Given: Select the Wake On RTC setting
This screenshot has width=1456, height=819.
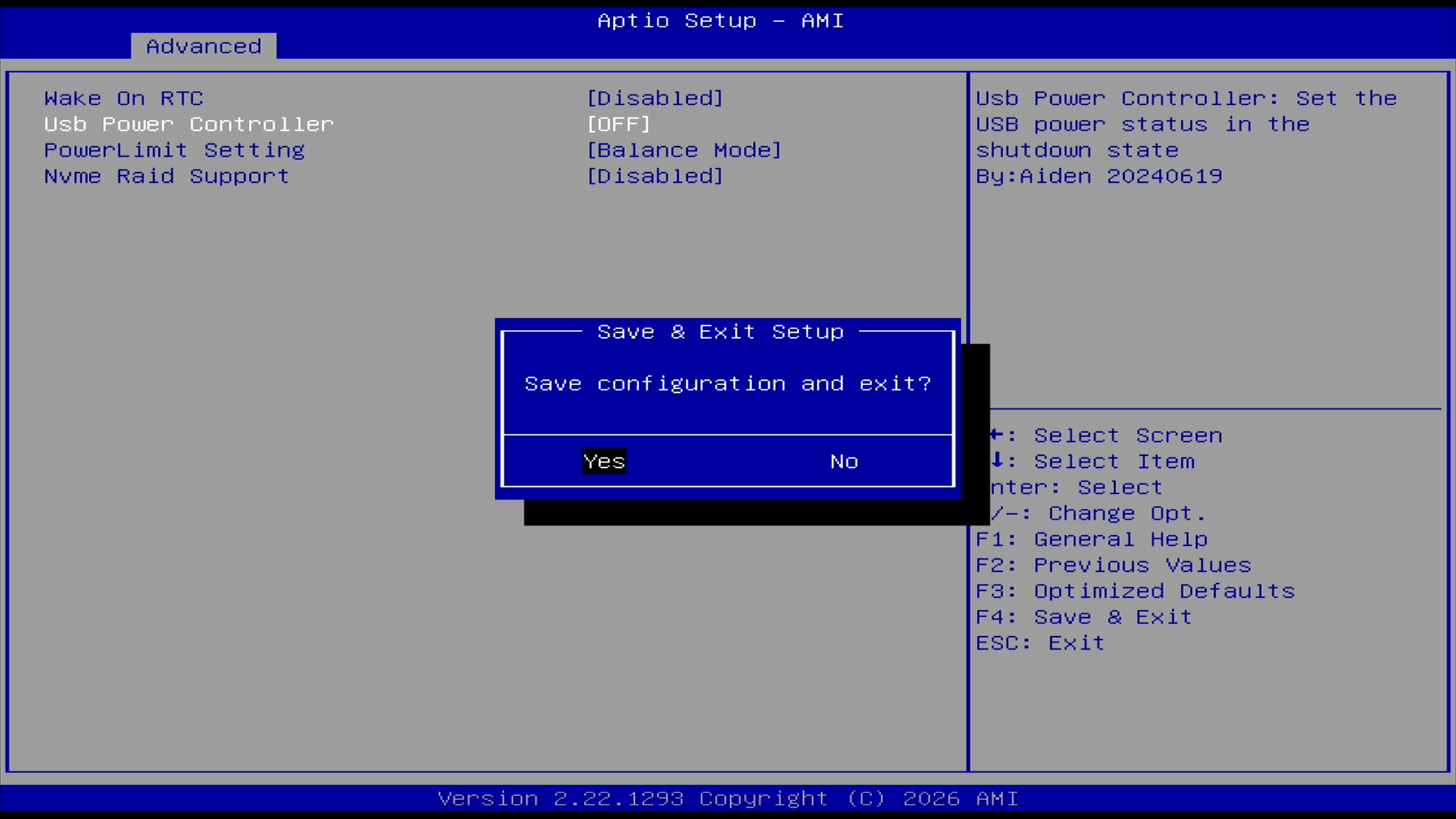Looking at the screenshot, I should [x=124, y=99].
